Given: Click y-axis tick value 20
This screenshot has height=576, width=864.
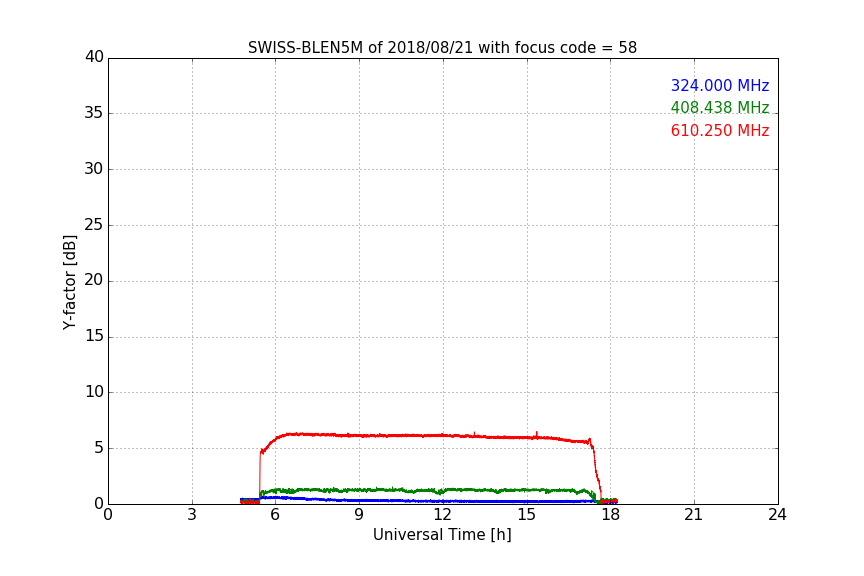Looking at the screenshot, I should coord(94,281).
